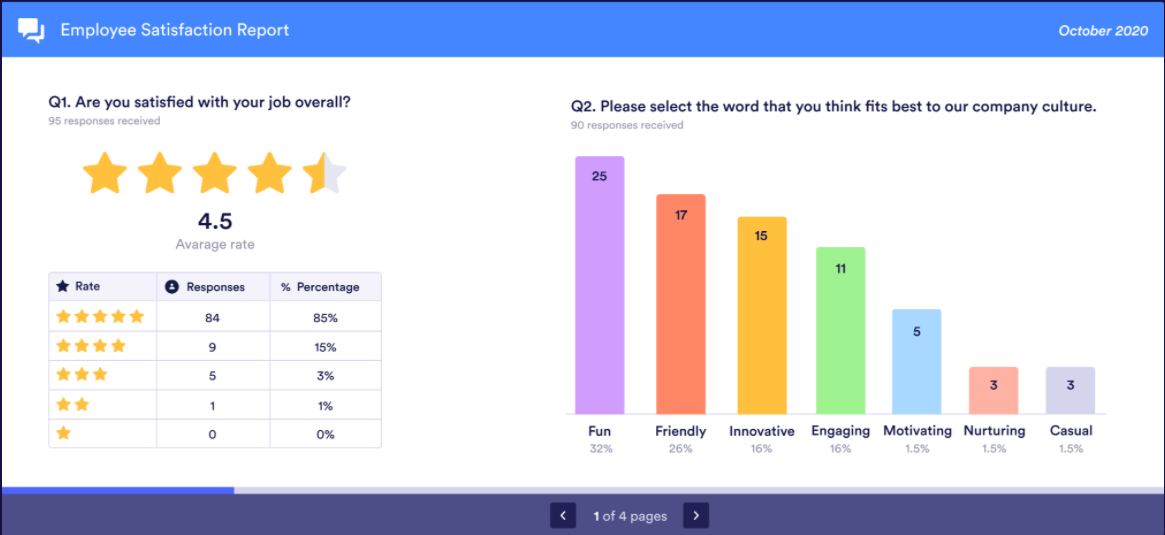Viewport: 1165px width, 535px height.
Task: Click the gray Casual bar
Action: [1071, 390]
